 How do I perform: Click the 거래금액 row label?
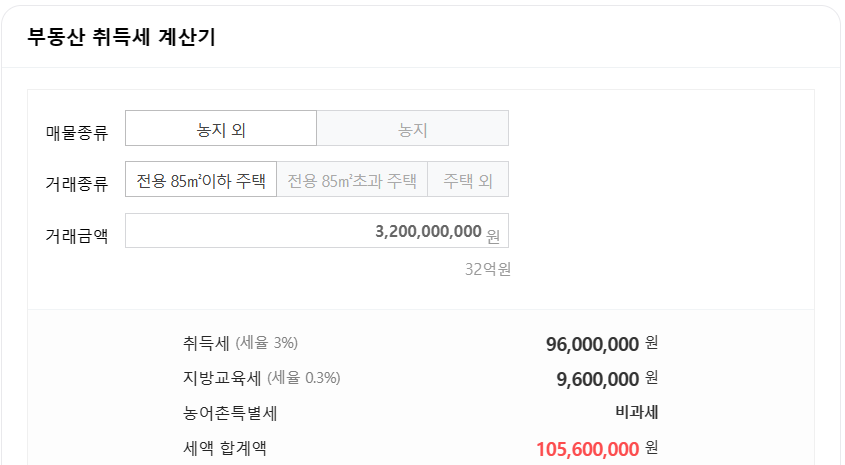77,235
